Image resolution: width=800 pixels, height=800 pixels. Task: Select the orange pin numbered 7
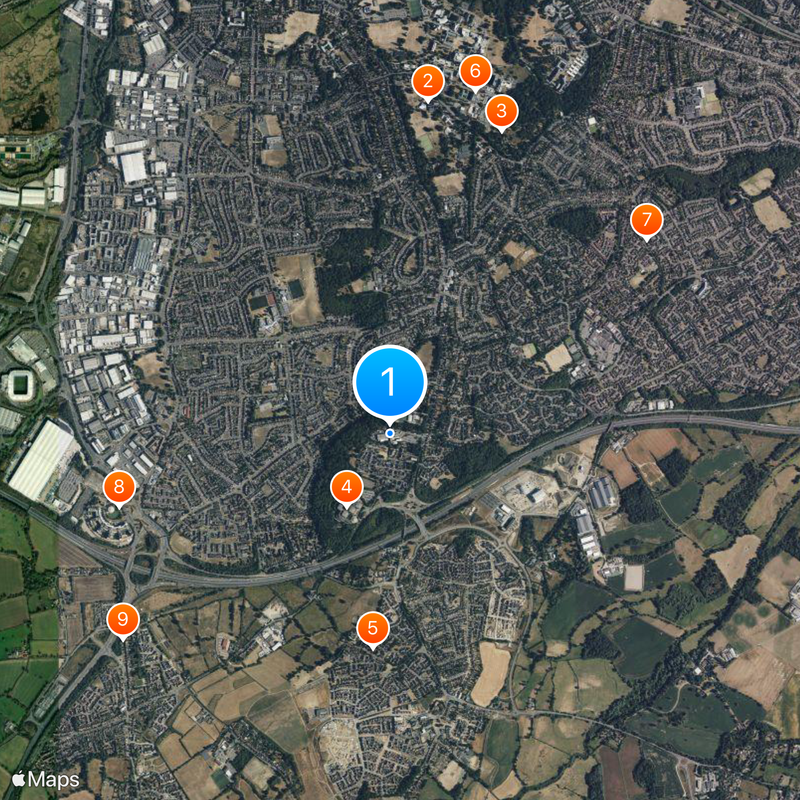click(646, 220)
